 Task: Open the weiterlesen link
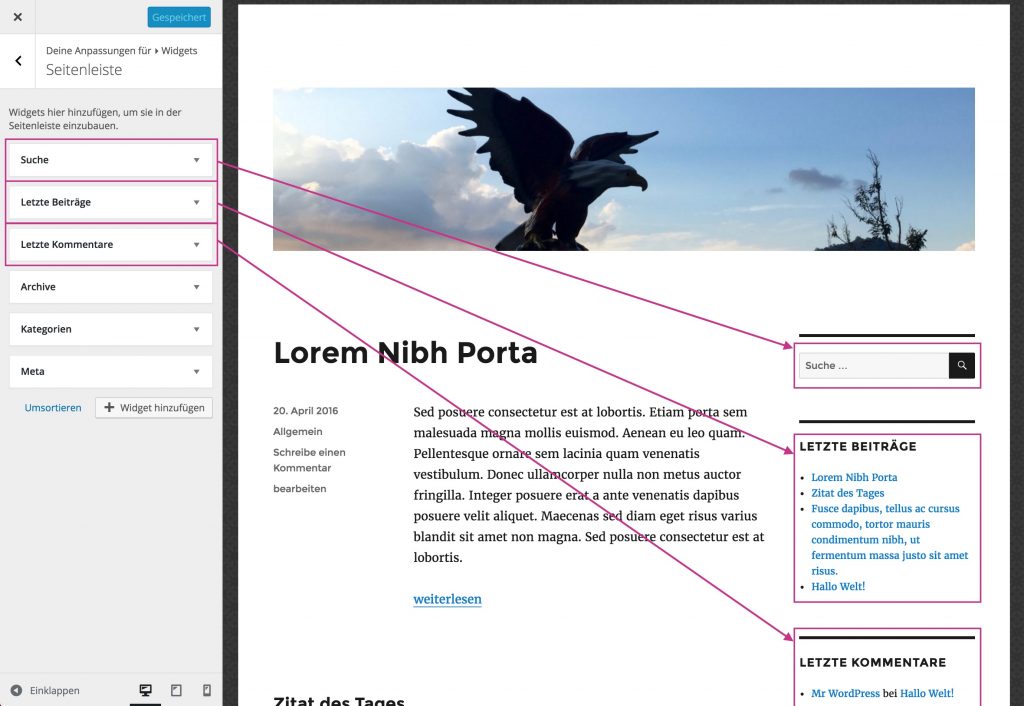coord(447,599)
